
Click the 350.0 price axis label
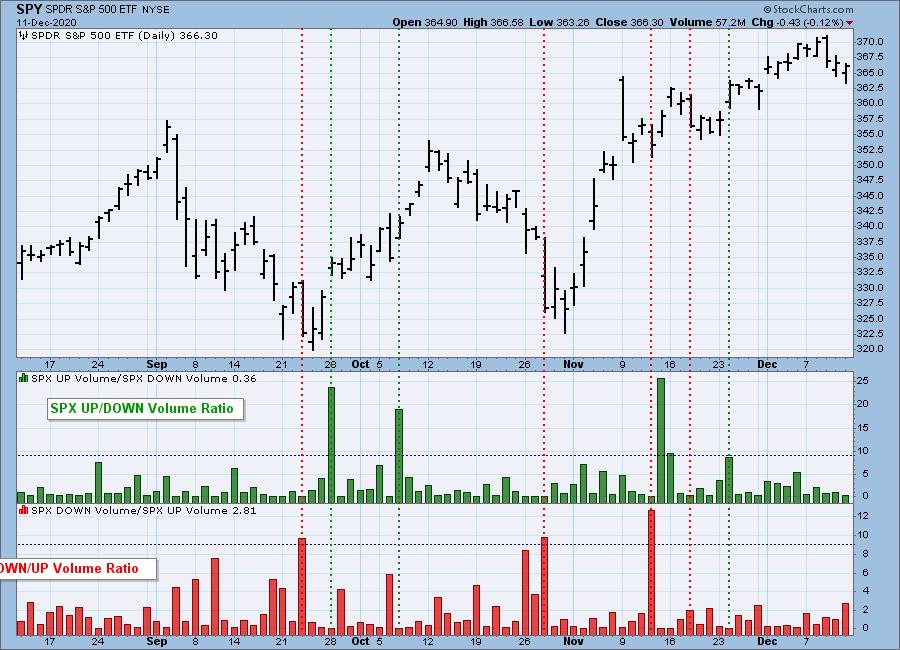click(x=870, y=164)
